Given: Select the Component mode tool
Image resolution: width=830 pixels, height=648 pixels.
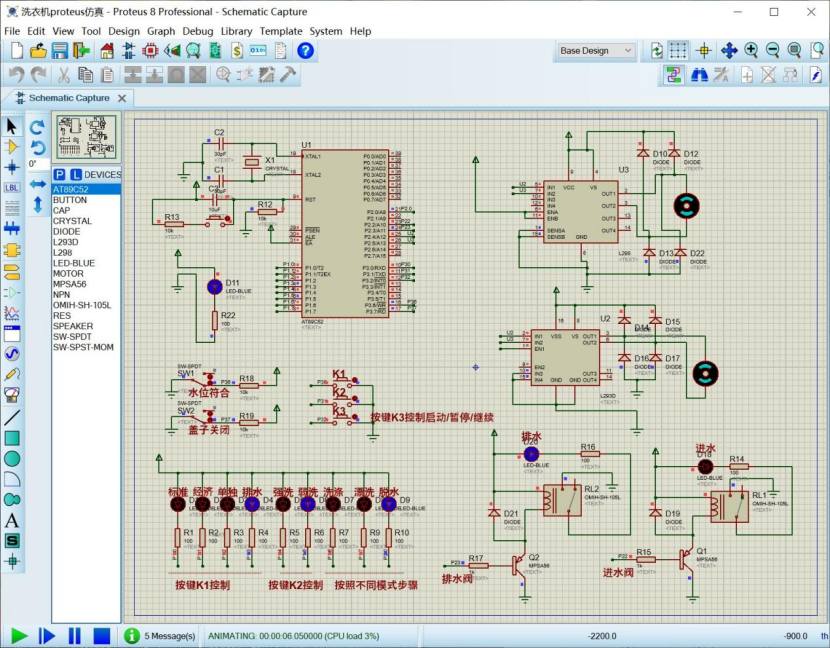Looking at the screenshot, I should pyautogui.click(x=12, y=146).
